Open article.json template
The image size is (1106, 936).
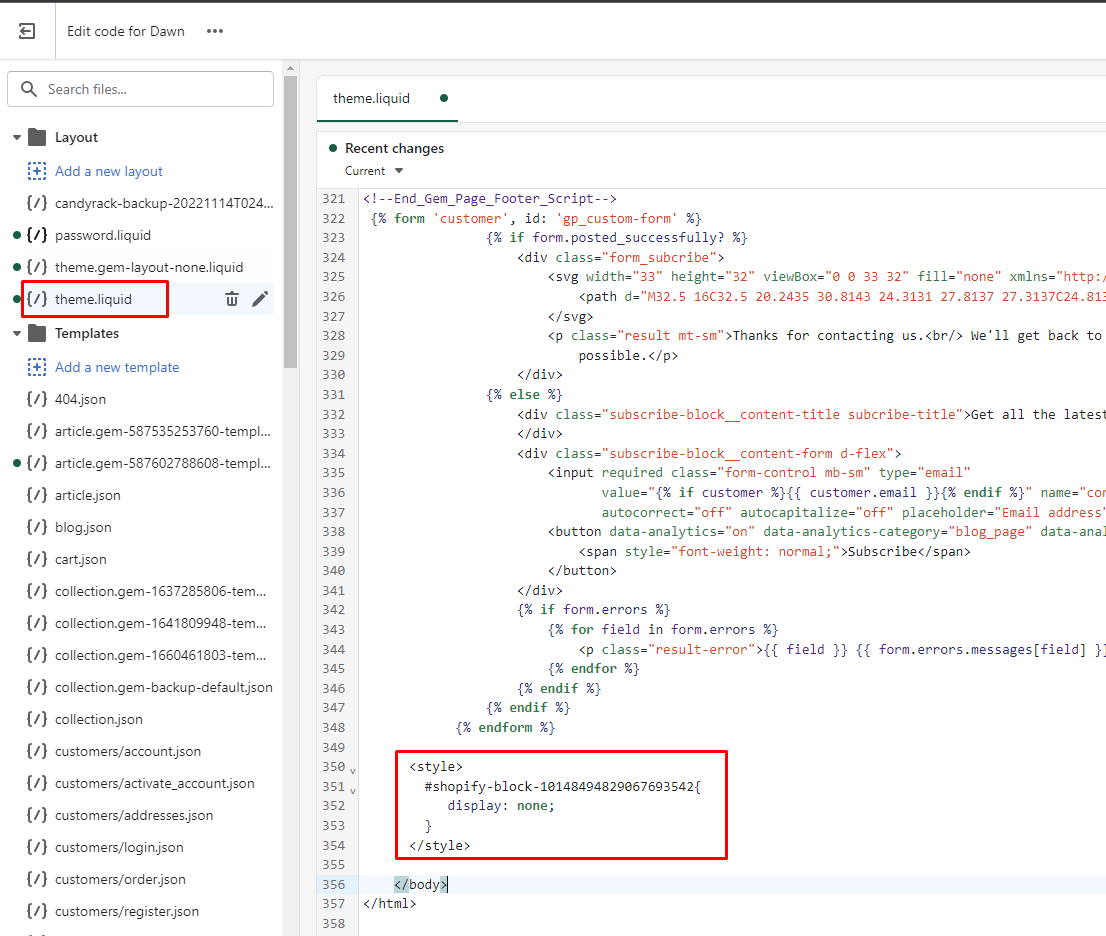click(x=87, y=495)
